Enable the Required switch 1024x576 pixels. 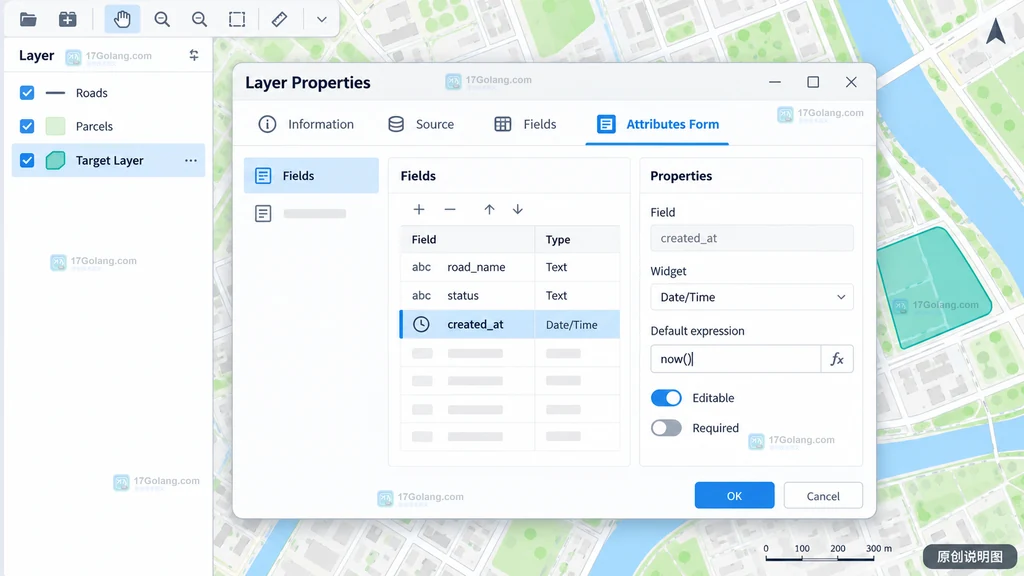tap(666, 428)
